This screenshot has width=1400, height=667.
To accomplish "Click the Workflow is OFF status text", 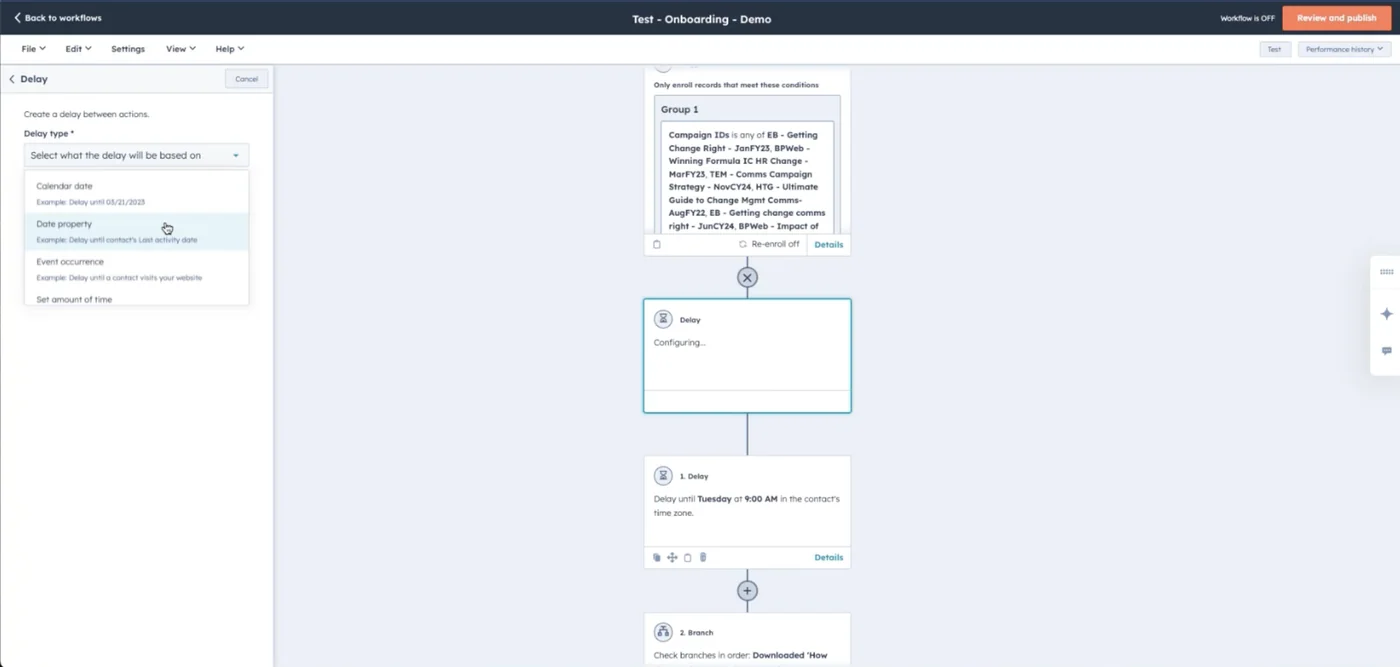I will pos(1247,18).
